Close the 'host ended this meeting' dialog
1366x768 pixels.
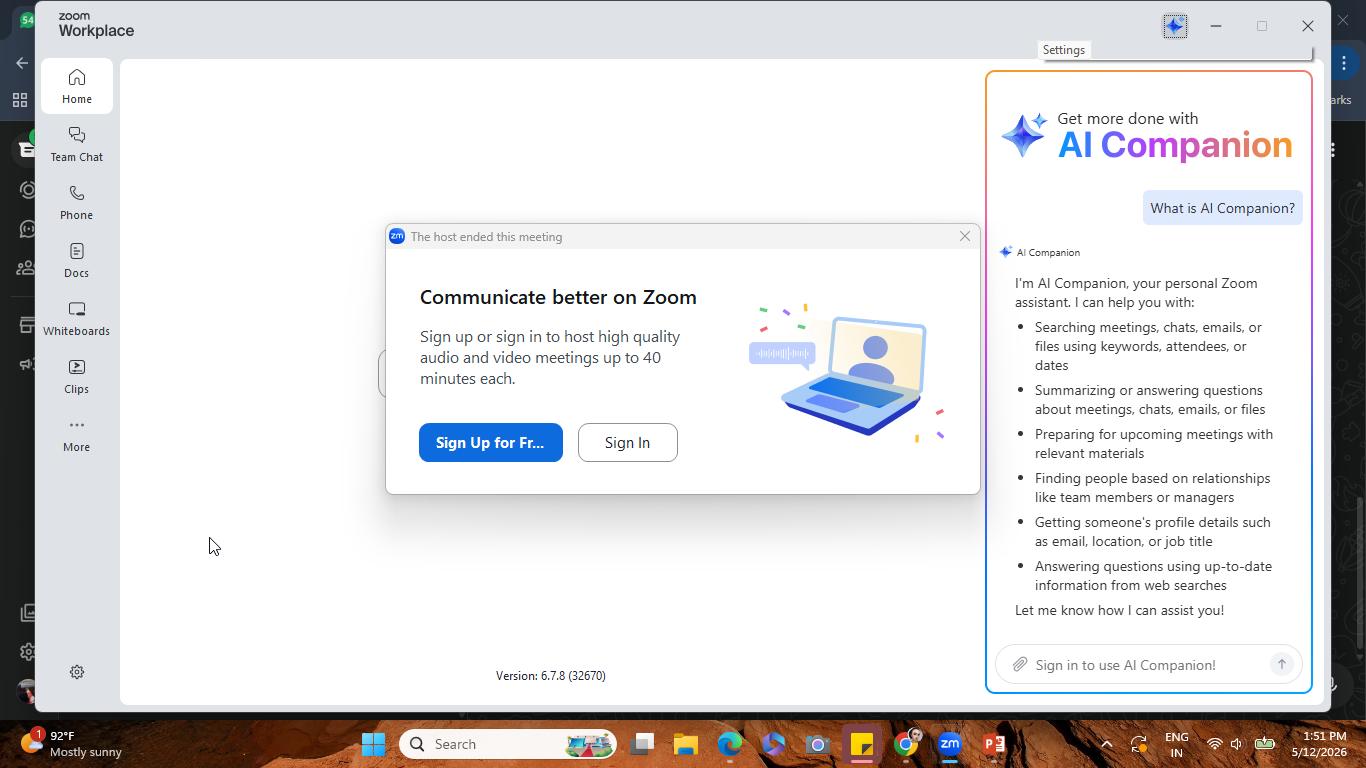click(x=965, y=236)
